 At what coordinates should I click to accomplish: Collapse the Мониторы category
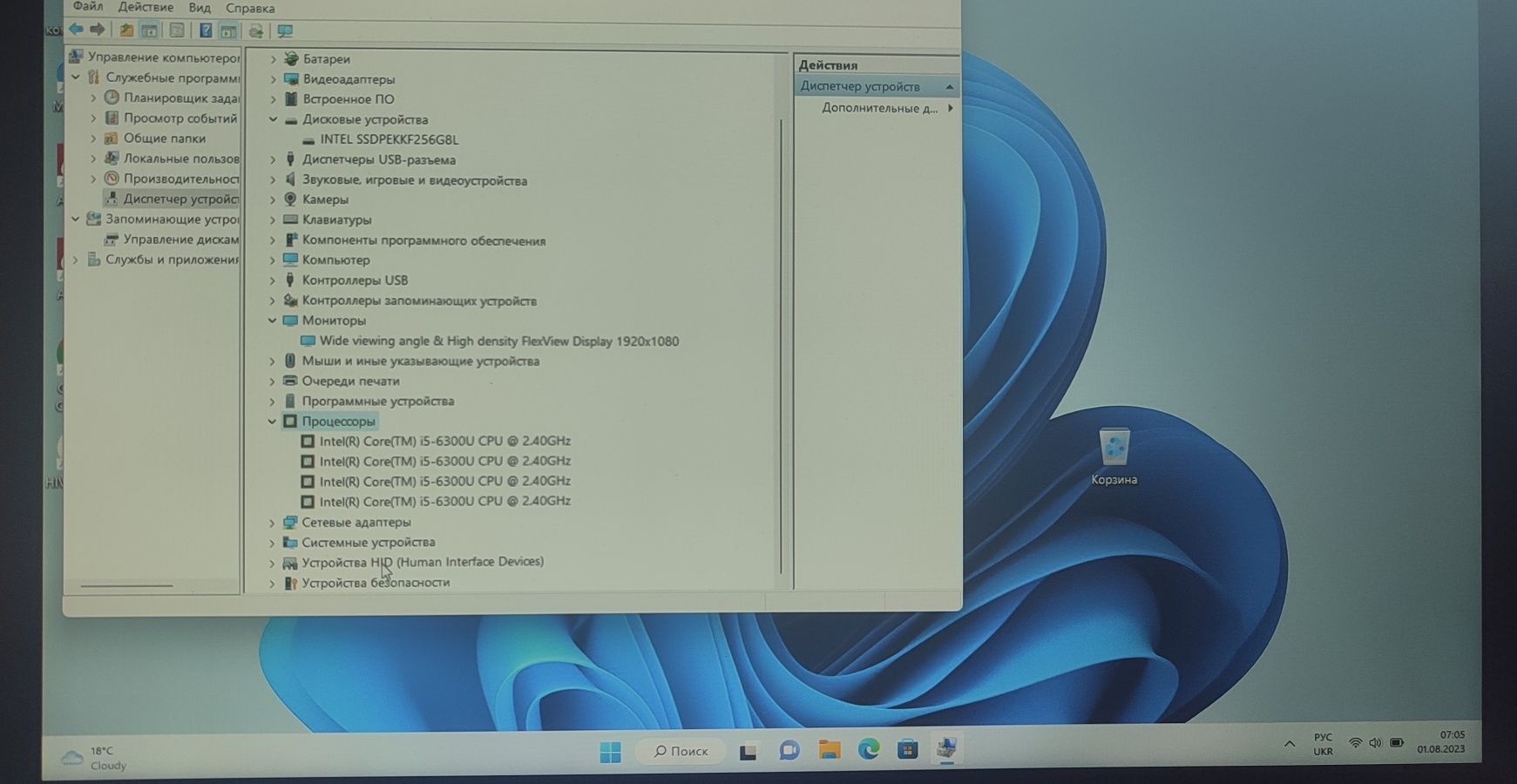pos(272,321)
